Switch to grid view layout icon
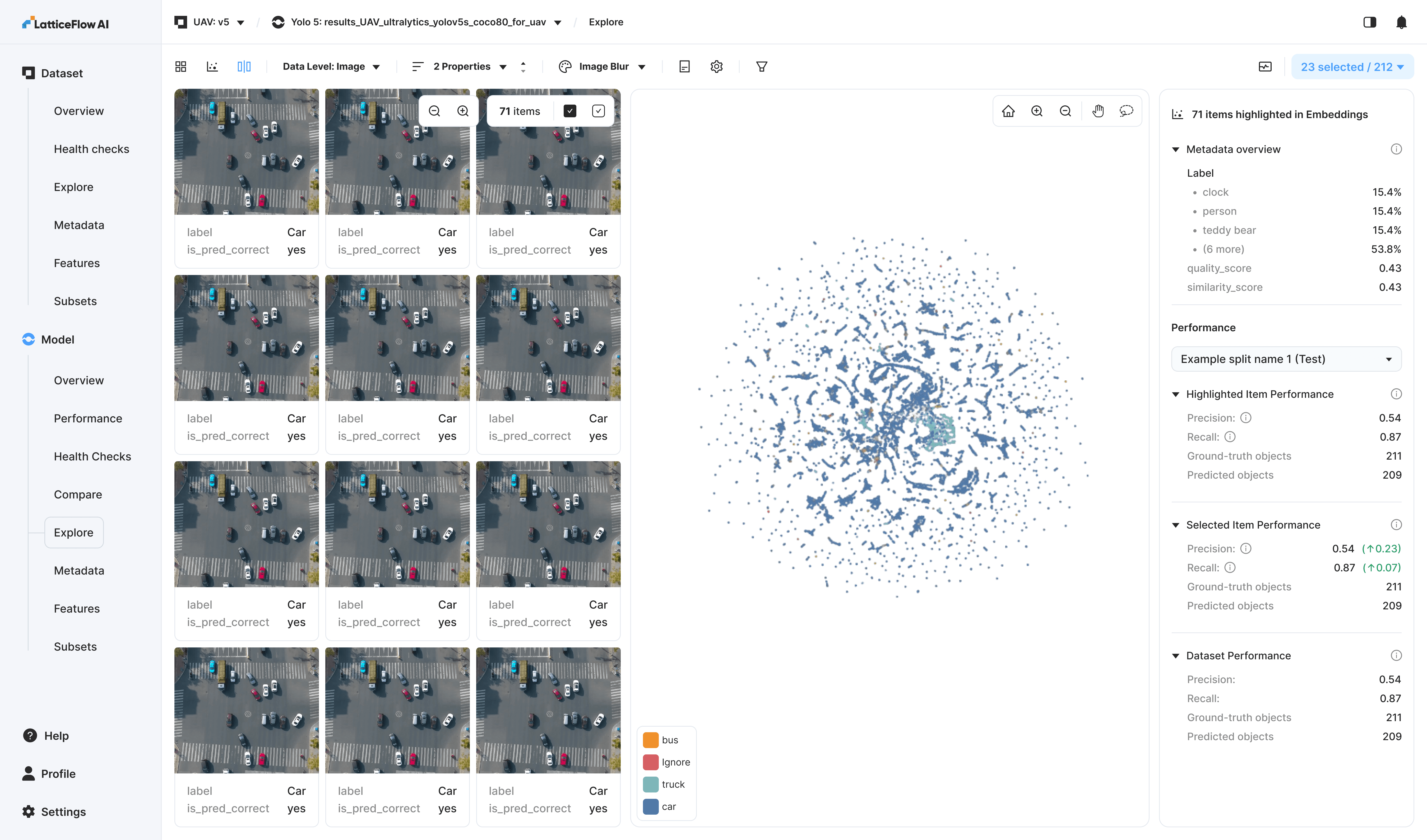Viewport: 1427px width, 840px height. [x=181, y=67]
